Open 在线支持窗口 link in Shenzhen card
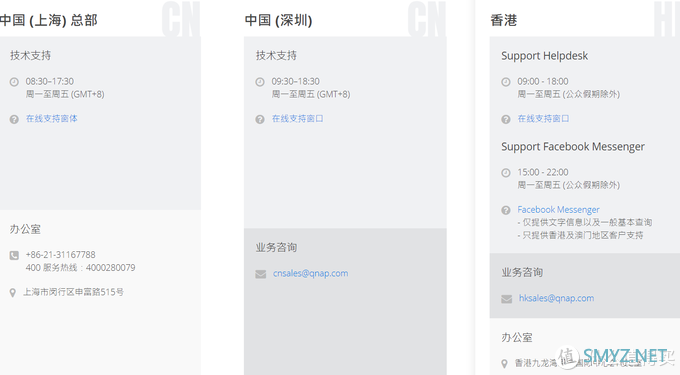 (298, 118)
